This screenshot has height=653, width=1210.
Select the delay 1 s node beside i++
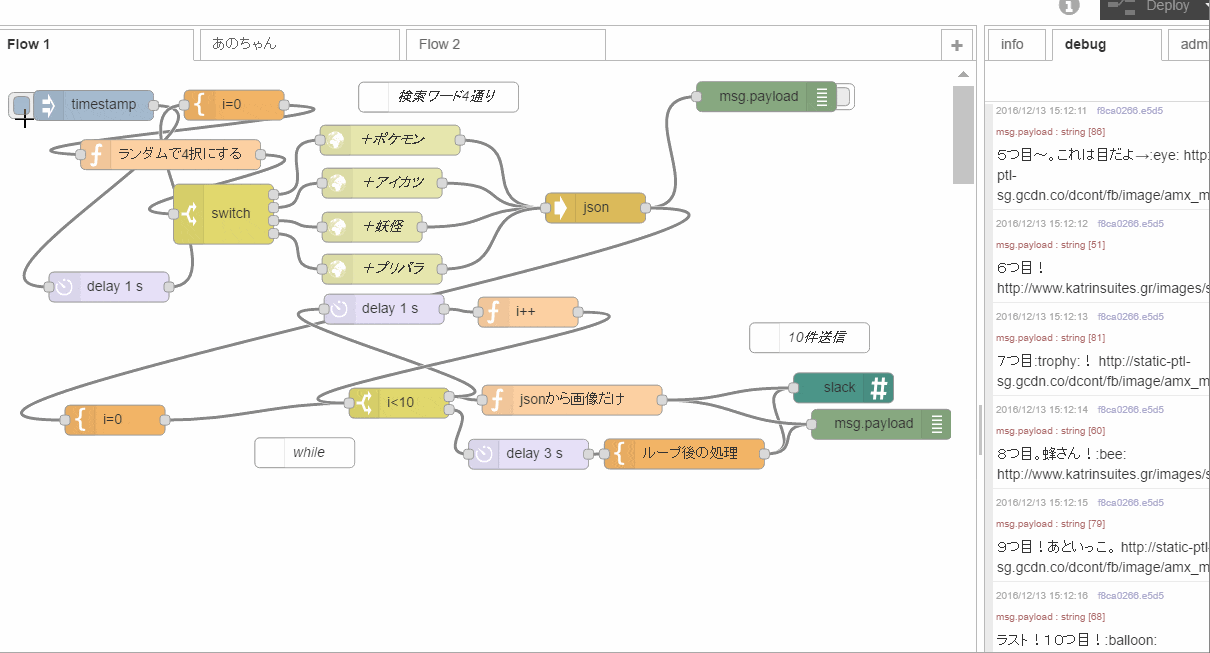click(x=385, y=309)
